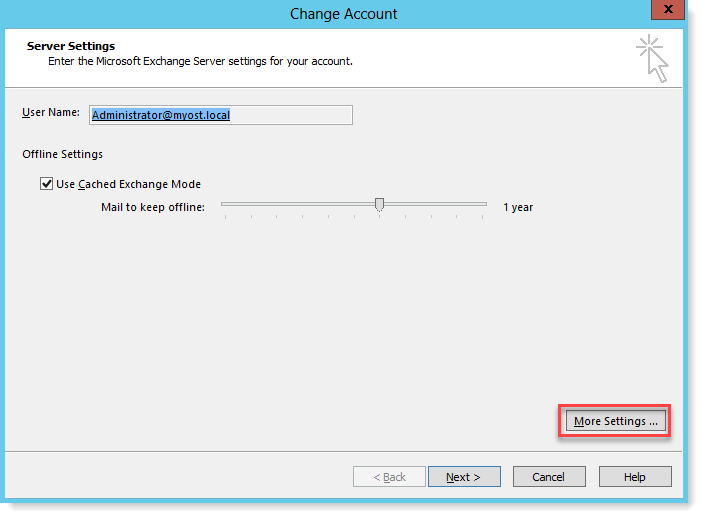Close the Change Account window

point(668,9)
